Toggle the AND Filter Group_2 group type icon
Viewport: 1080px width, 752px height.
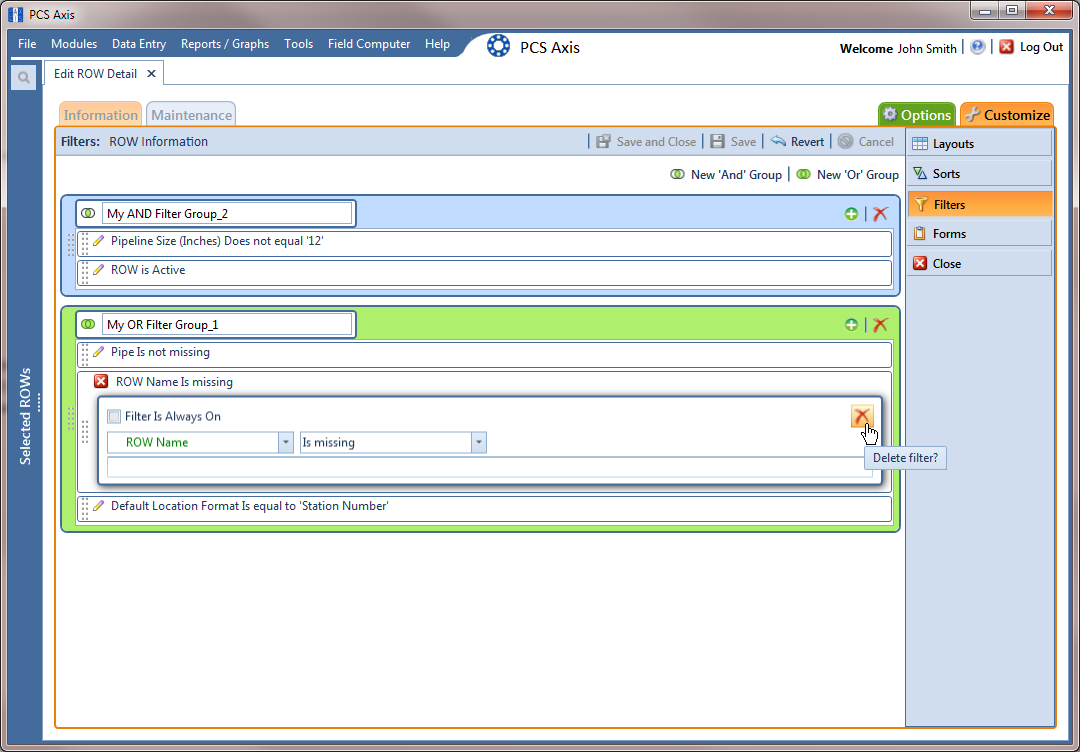pyautogui.click(x=88, y=214)
